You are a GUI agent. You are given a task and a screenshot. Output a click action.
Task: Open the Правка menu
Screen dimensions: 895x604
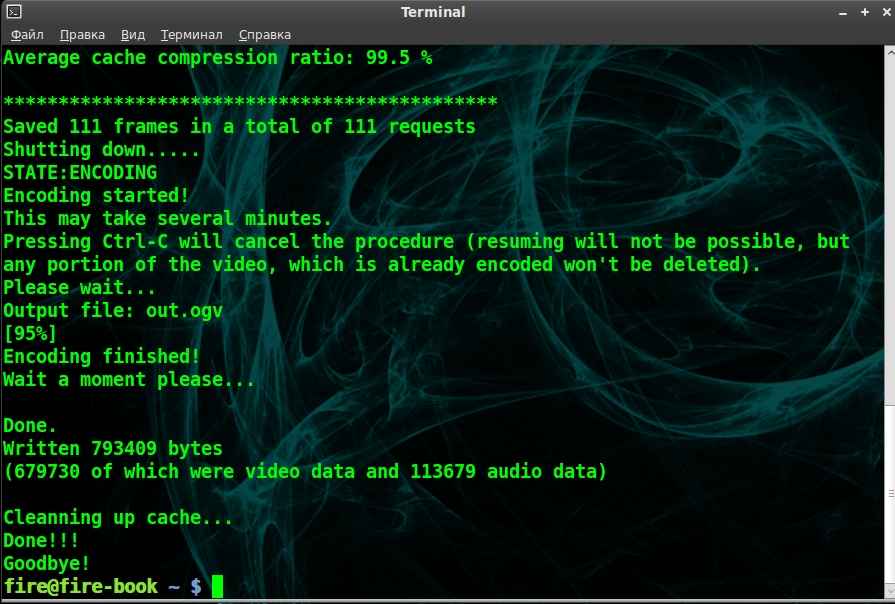click(82, 35)
